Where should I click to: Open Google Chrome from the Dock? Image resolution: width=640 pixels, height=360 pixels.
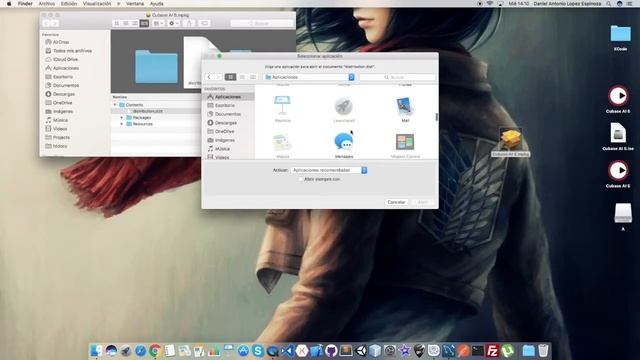click(155, 351)
